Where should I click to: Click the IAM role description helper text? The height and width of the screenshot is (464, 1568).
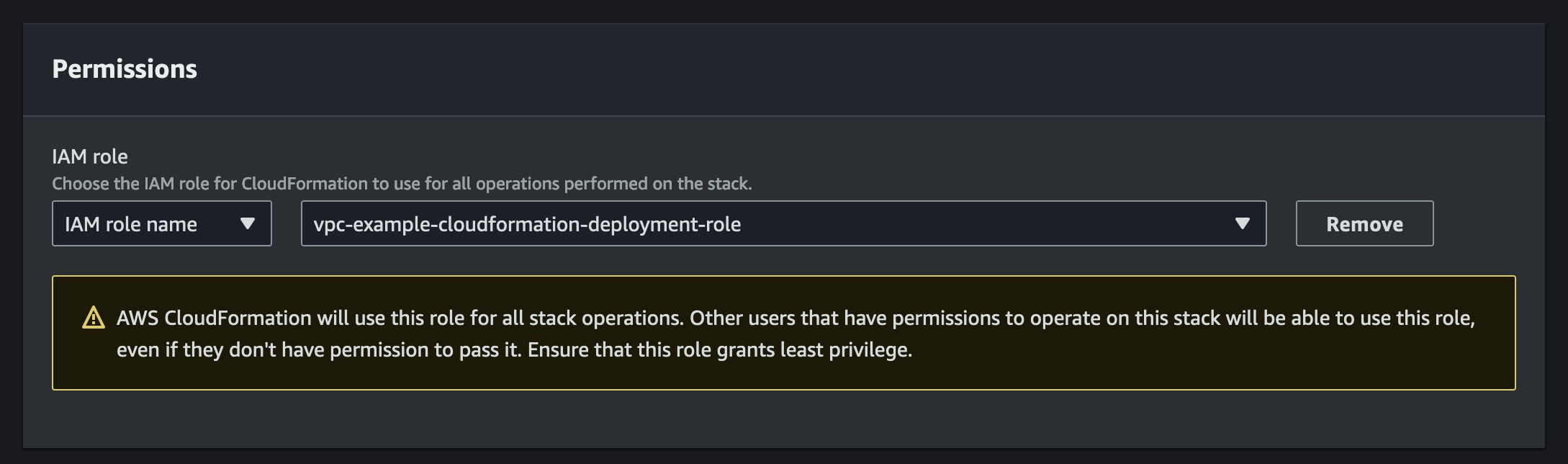coord(401,183)
